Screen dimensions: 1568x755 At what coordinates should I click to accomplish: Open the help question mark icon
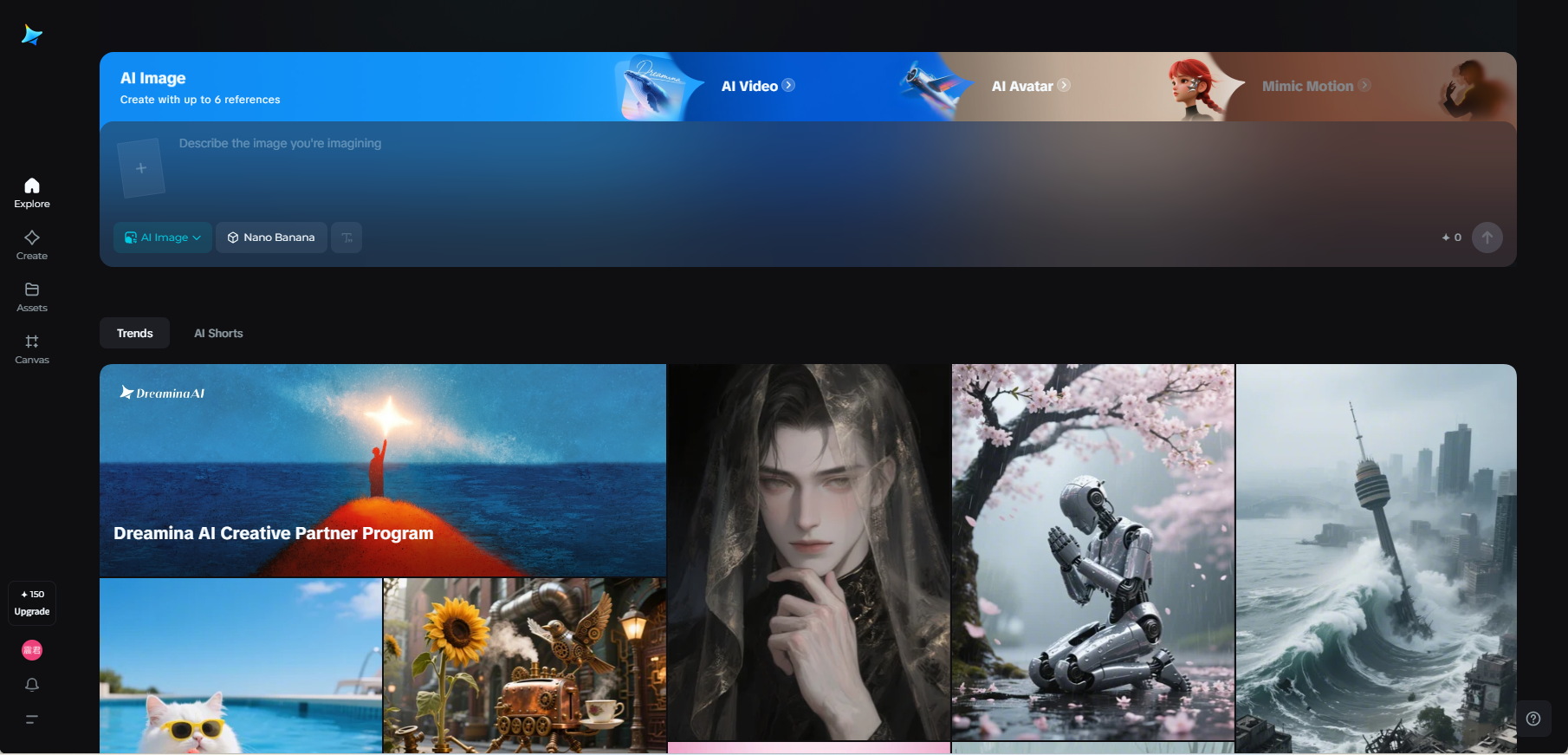point(1533,719)
